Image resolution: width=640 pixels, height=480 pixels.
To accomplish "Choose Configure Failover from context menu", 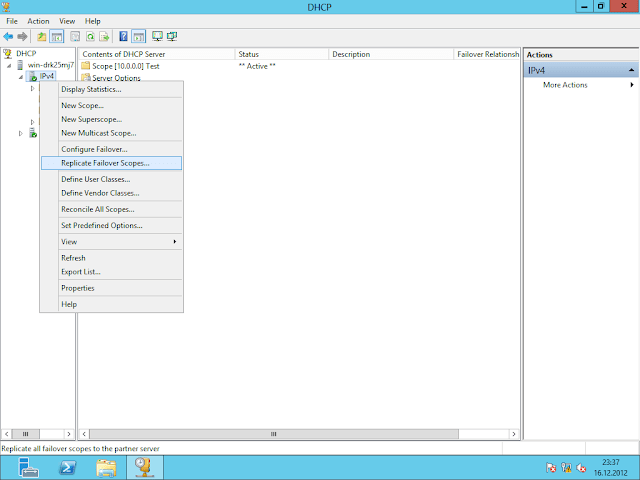I will [91, 149].
